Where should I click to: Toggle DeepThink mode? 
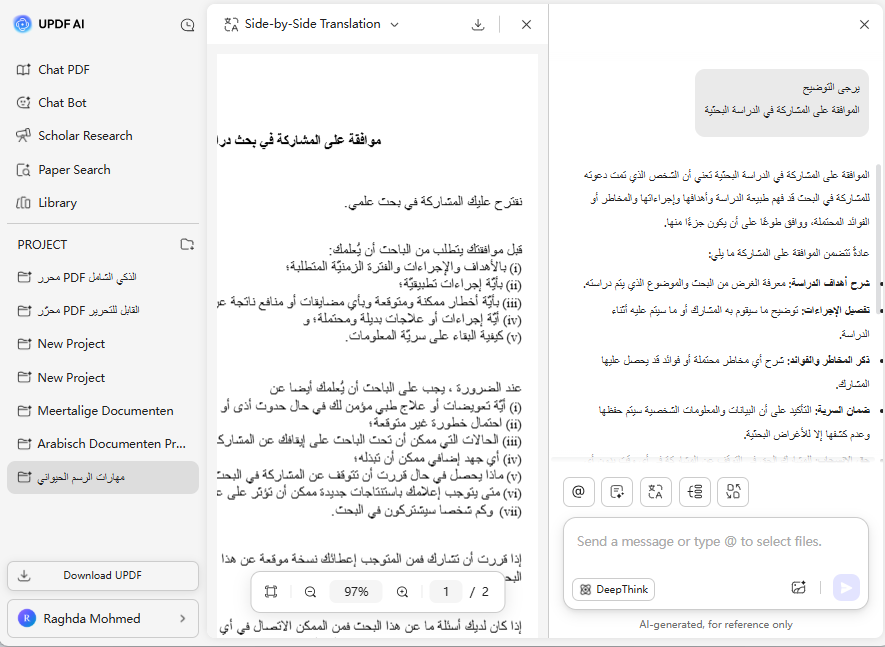pos(614,589)
